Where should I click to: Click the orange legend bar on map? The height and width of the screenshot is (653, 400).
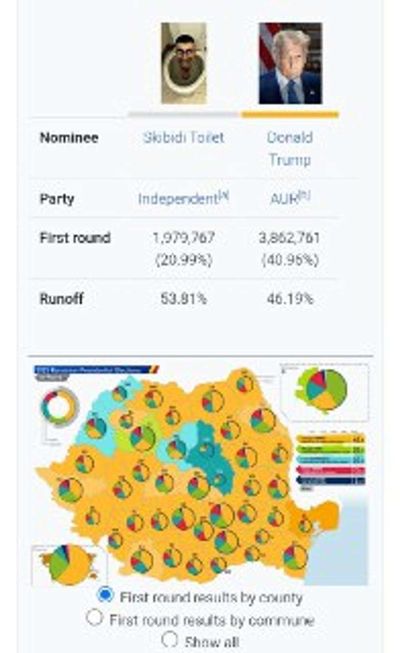(x=330, y=439)
